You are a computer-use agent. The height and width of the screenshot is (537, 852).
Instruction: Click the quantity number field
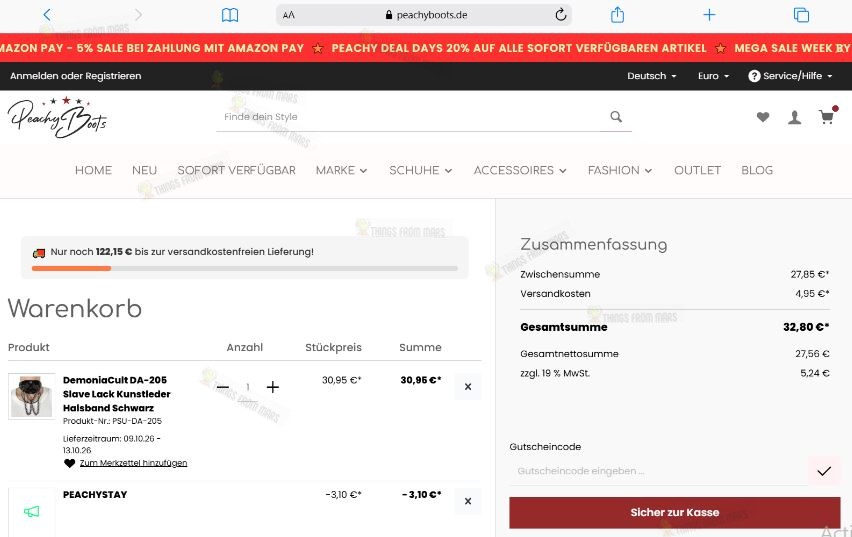(248, 387)
